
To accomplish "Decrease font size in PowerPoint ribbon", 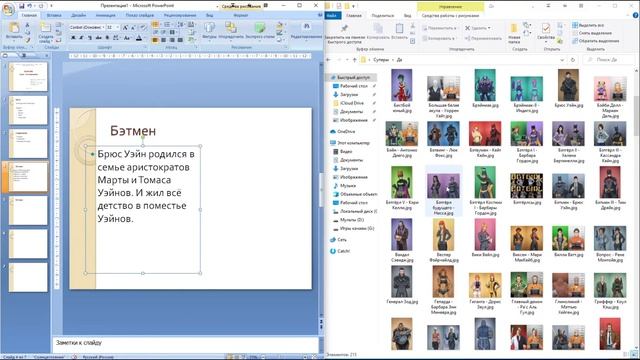I will [x=133, y=27].
